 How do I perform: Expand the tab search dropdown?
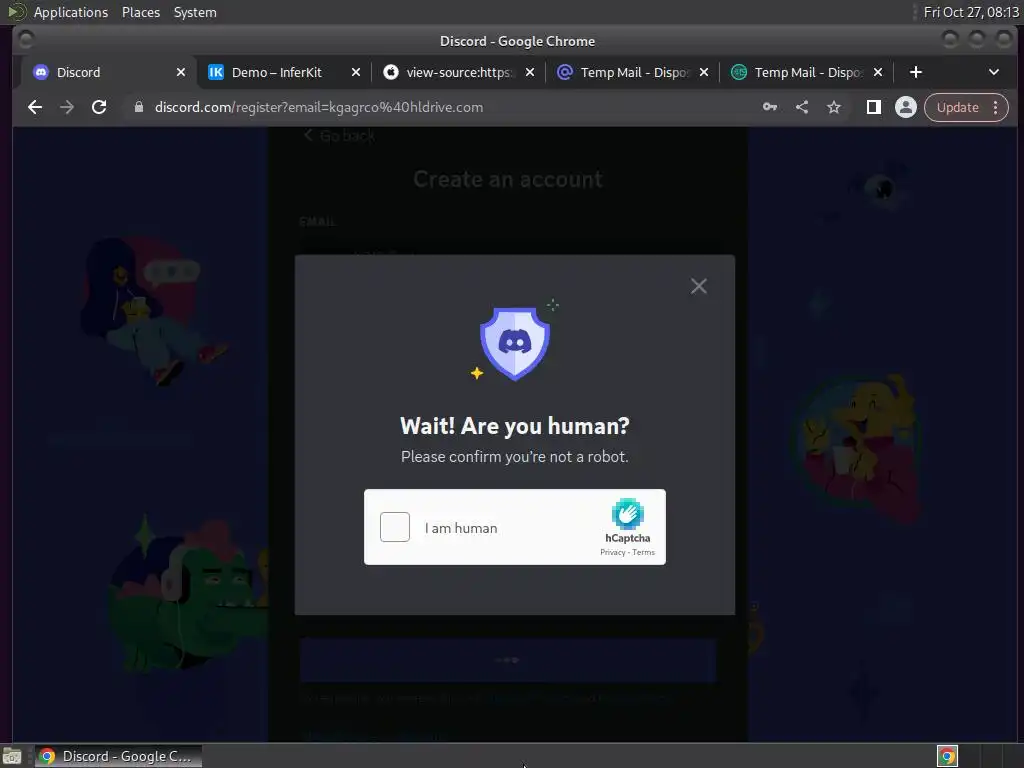[994, 72]
